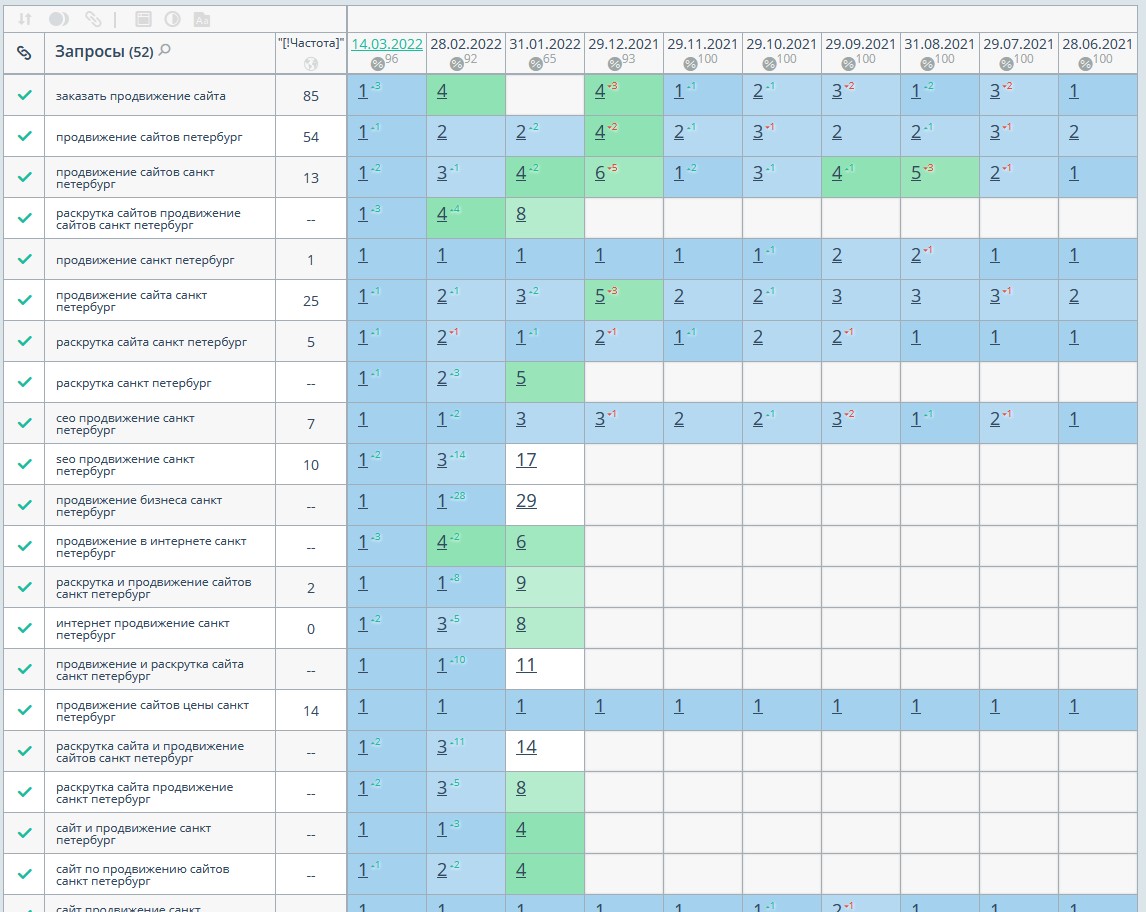Click the Aa text icon in the toolbar
This screenshot has width=1146, height=912.
[202, 19]
